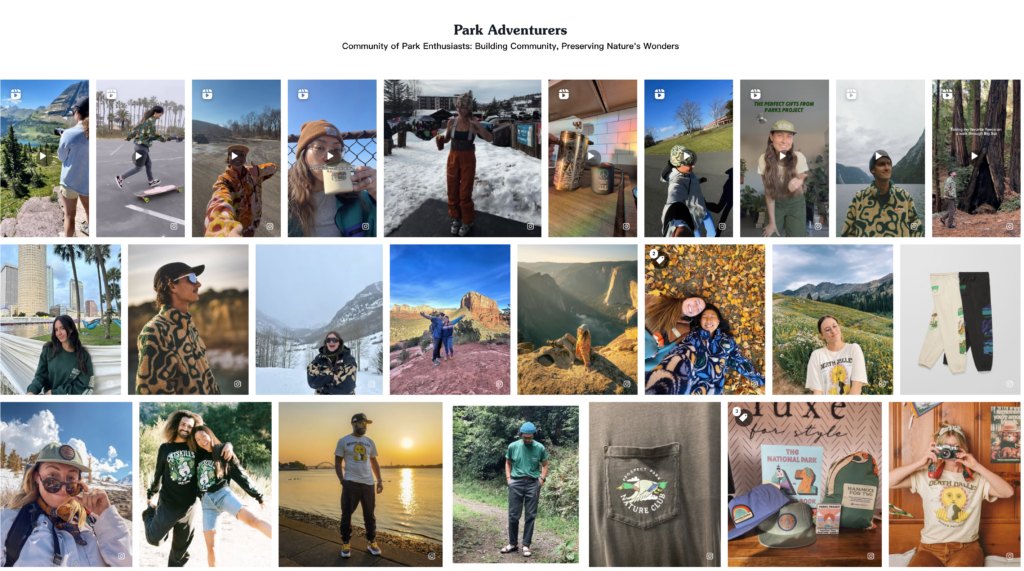Click the reel icon on coffee mug video
This screenshot has height=571, width=1024.
[303, 95]
